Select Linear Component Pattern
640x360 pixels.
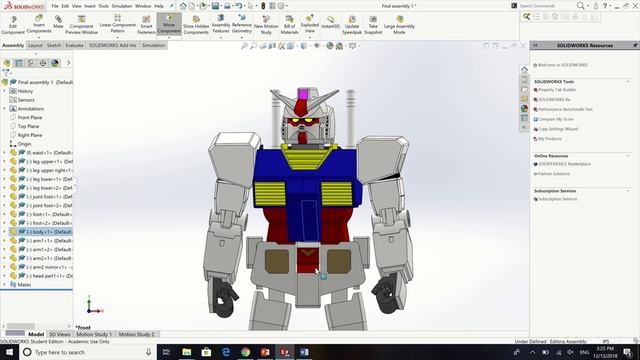point(117,24)
